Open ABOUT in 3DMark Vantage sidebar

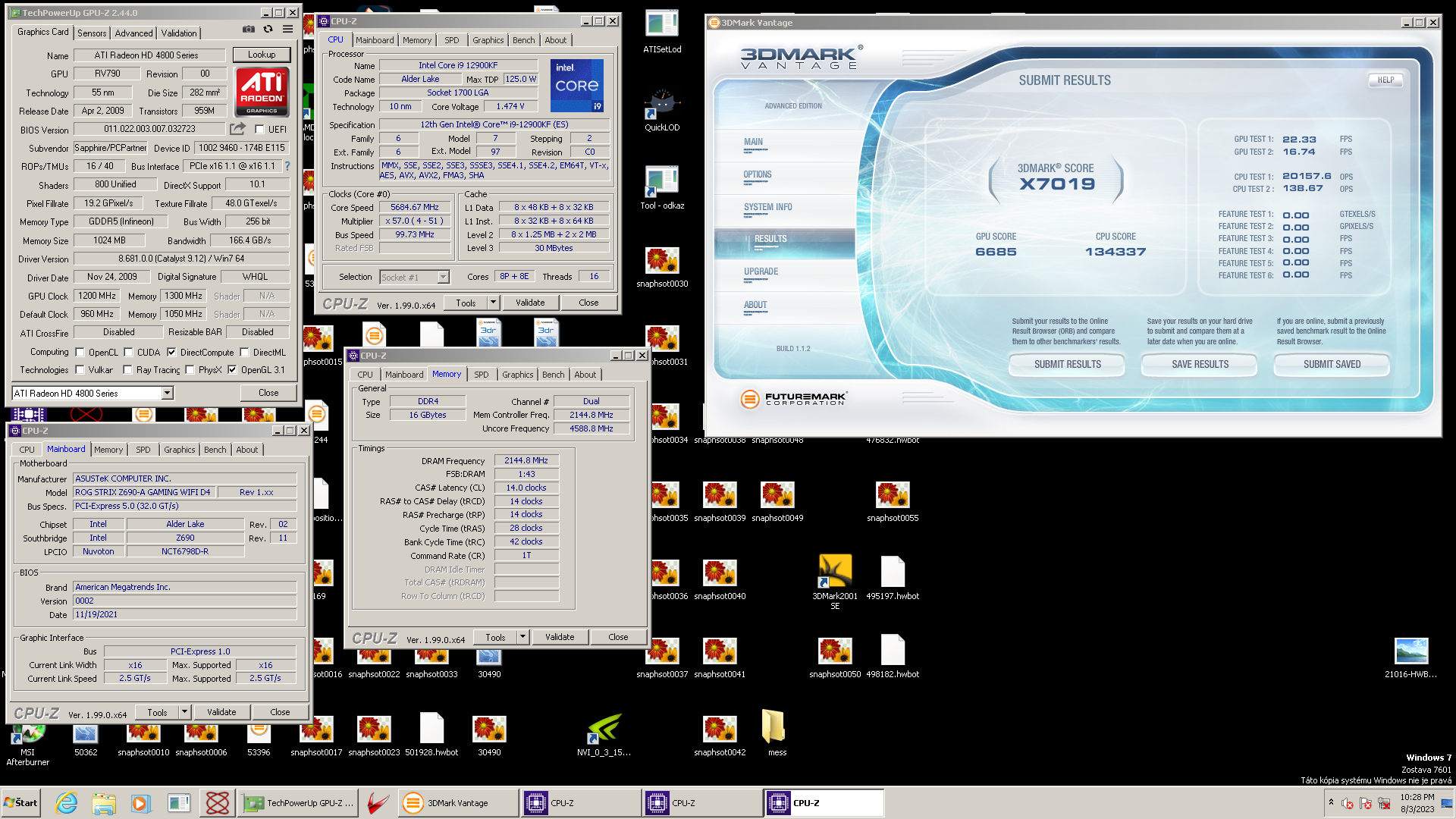tap(755, 305)
